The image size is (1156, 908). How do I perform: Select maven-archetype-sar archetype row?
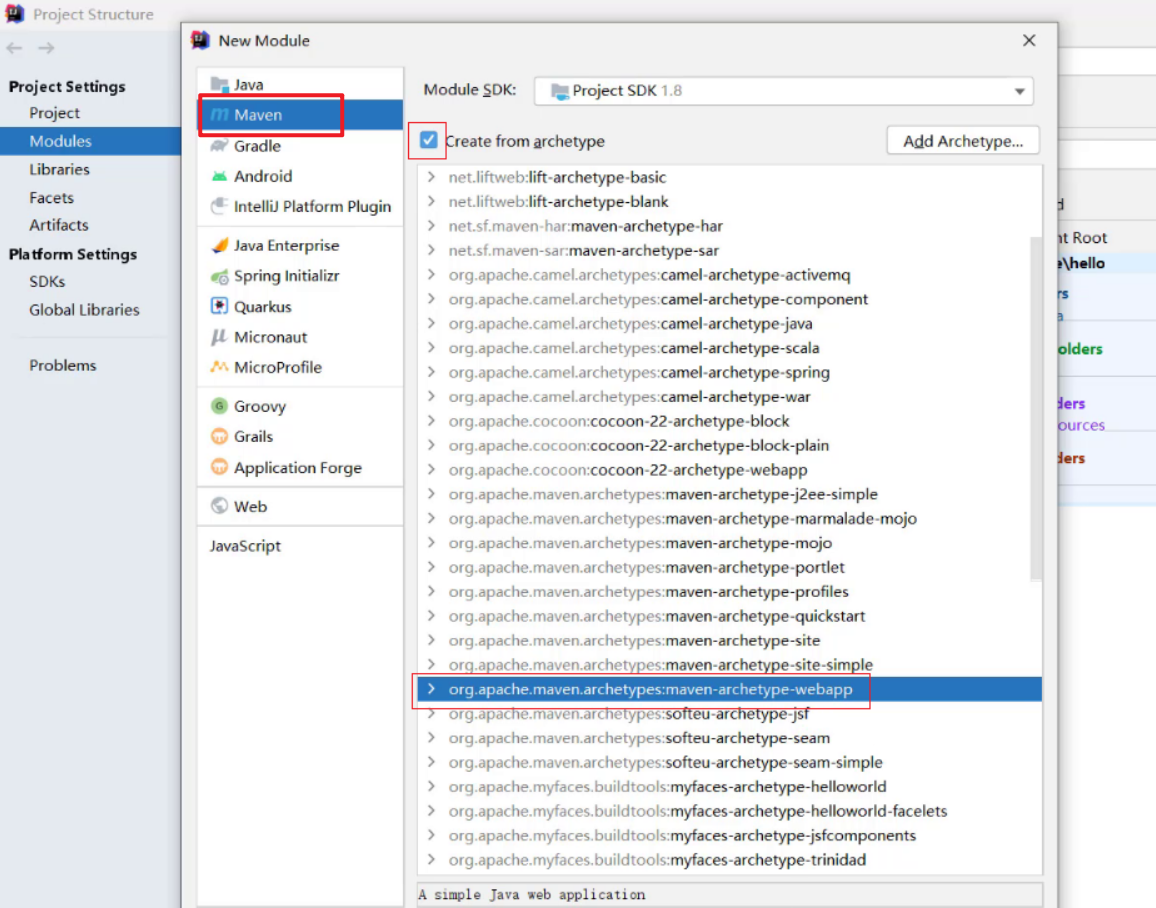click(730, 250)
